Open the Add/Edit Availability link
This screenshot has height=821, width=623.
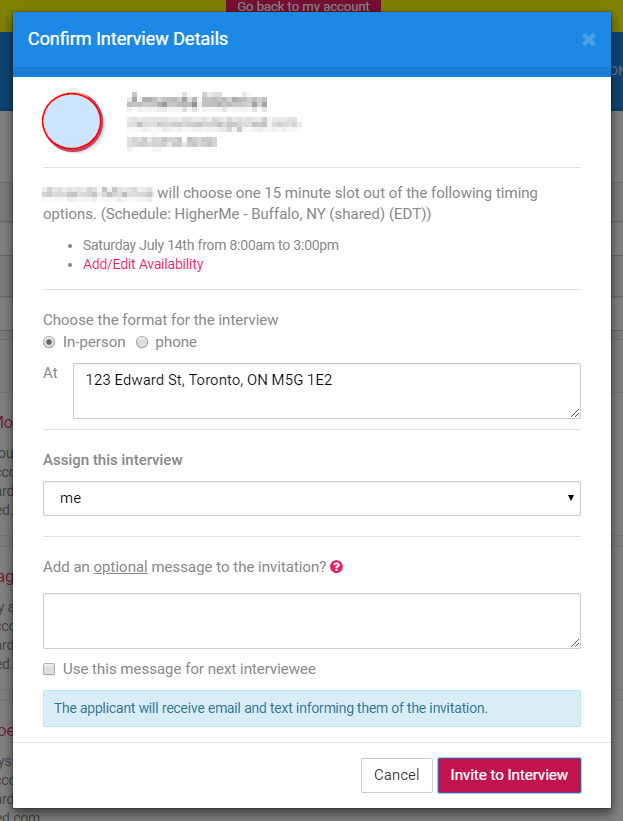[x=143, y=264]
